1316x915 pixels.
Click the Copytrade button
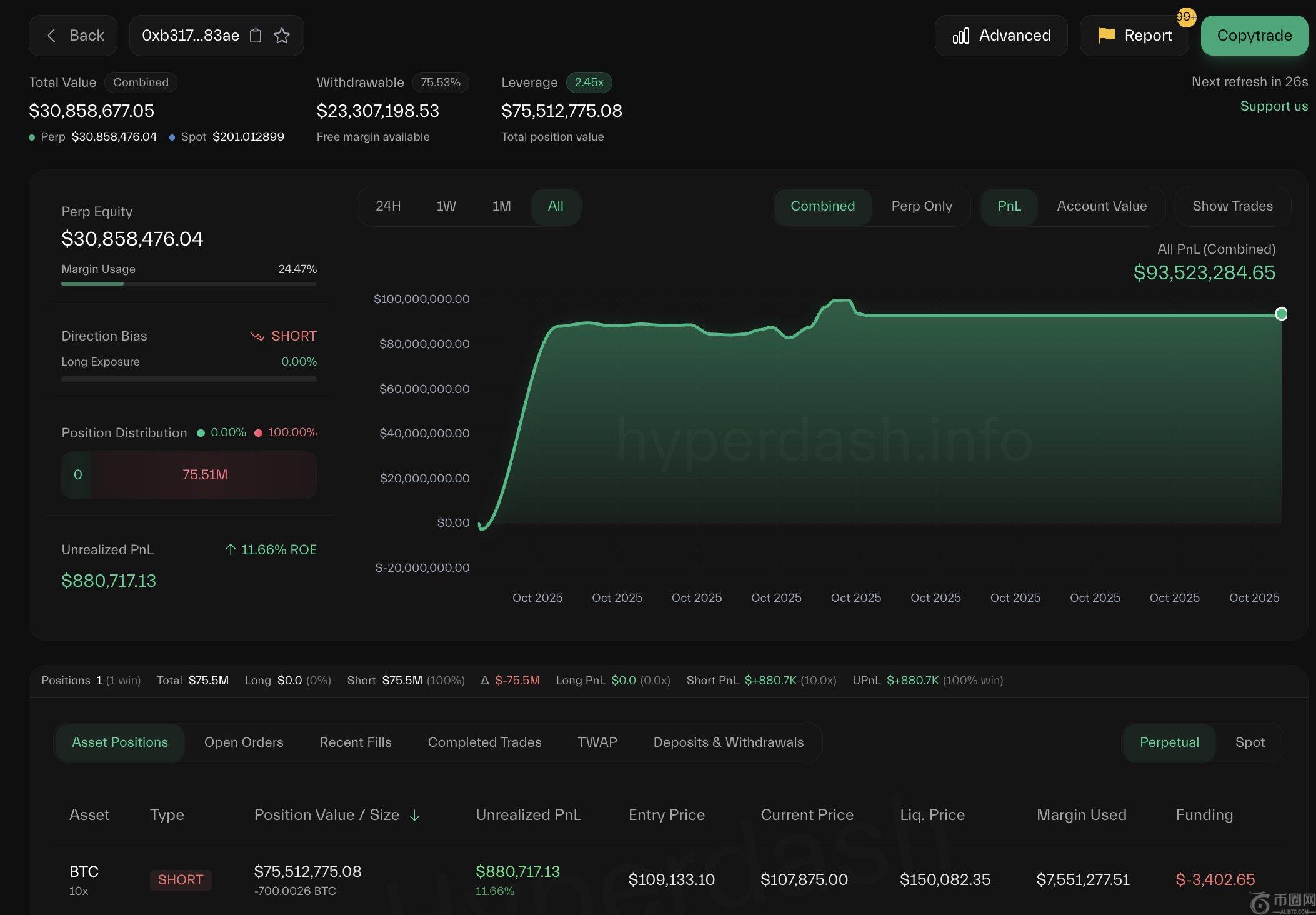click(x=1254, y=36)
